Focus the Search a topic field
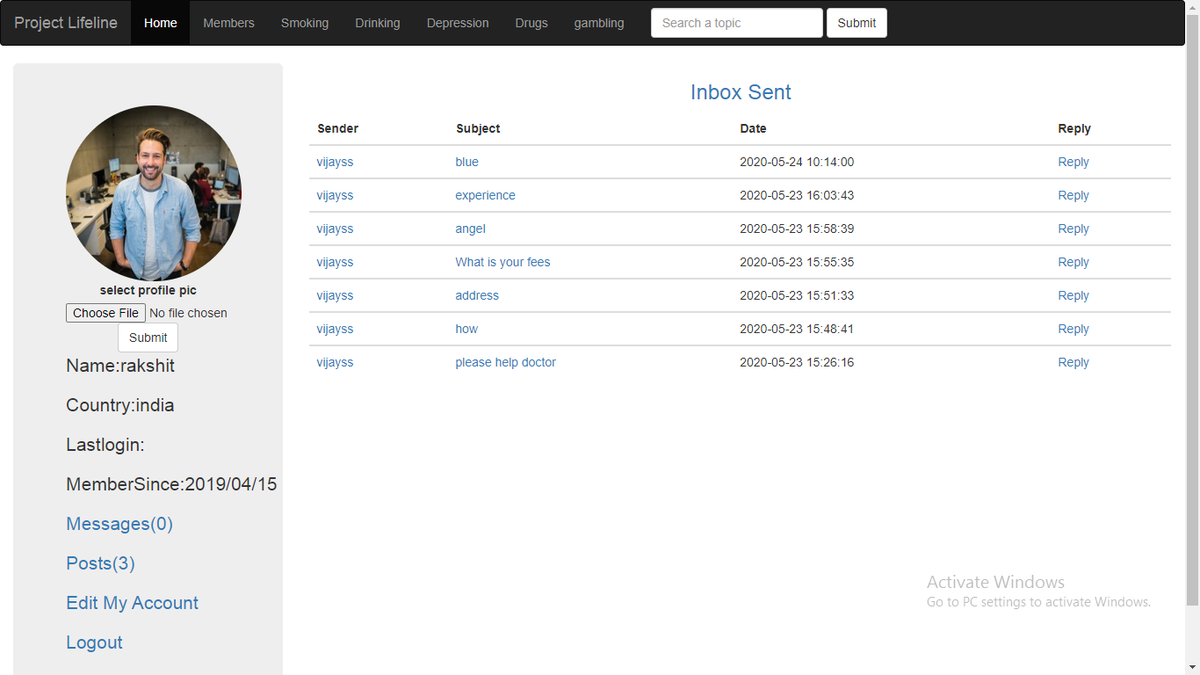The height and width of the screenshot is (675, 1200). click(737, 23)
